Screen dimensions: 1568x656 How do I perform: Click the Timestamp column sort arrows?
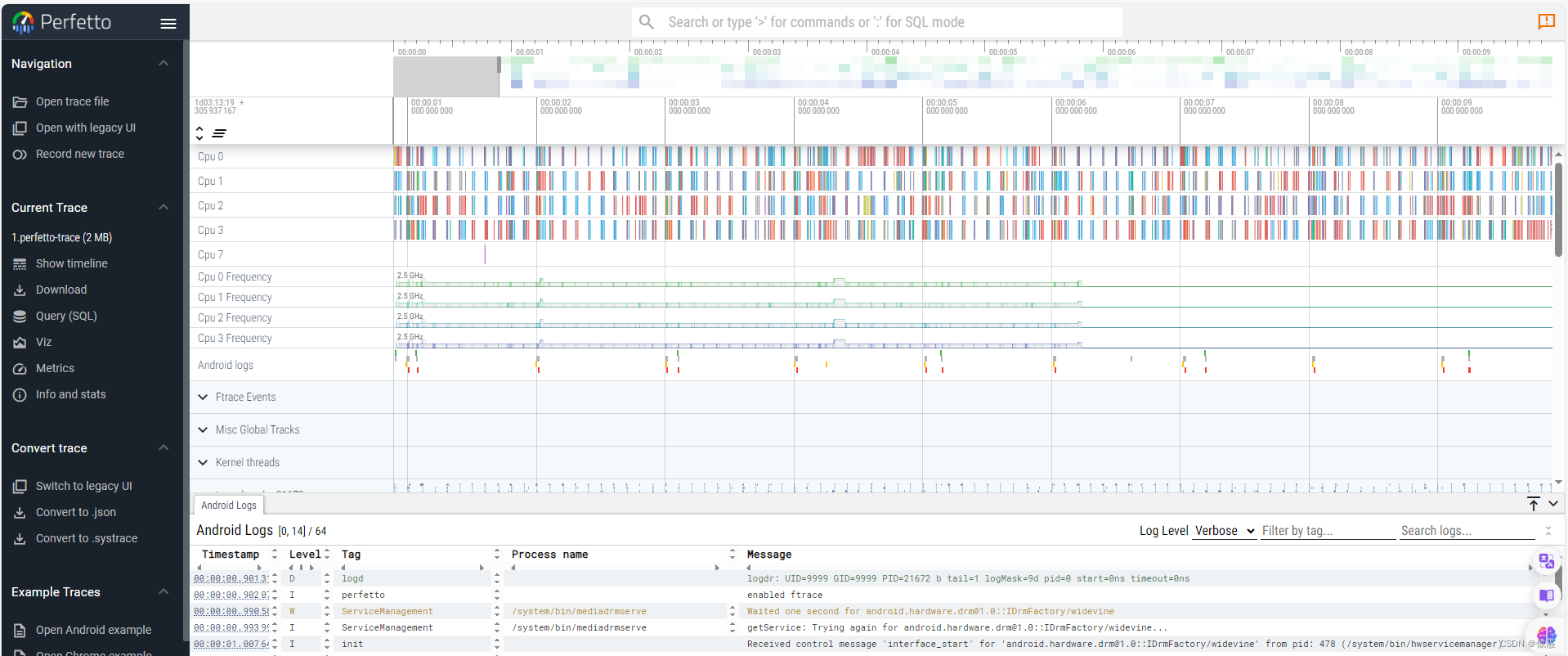pyautogui.click(x=275, y=555)
